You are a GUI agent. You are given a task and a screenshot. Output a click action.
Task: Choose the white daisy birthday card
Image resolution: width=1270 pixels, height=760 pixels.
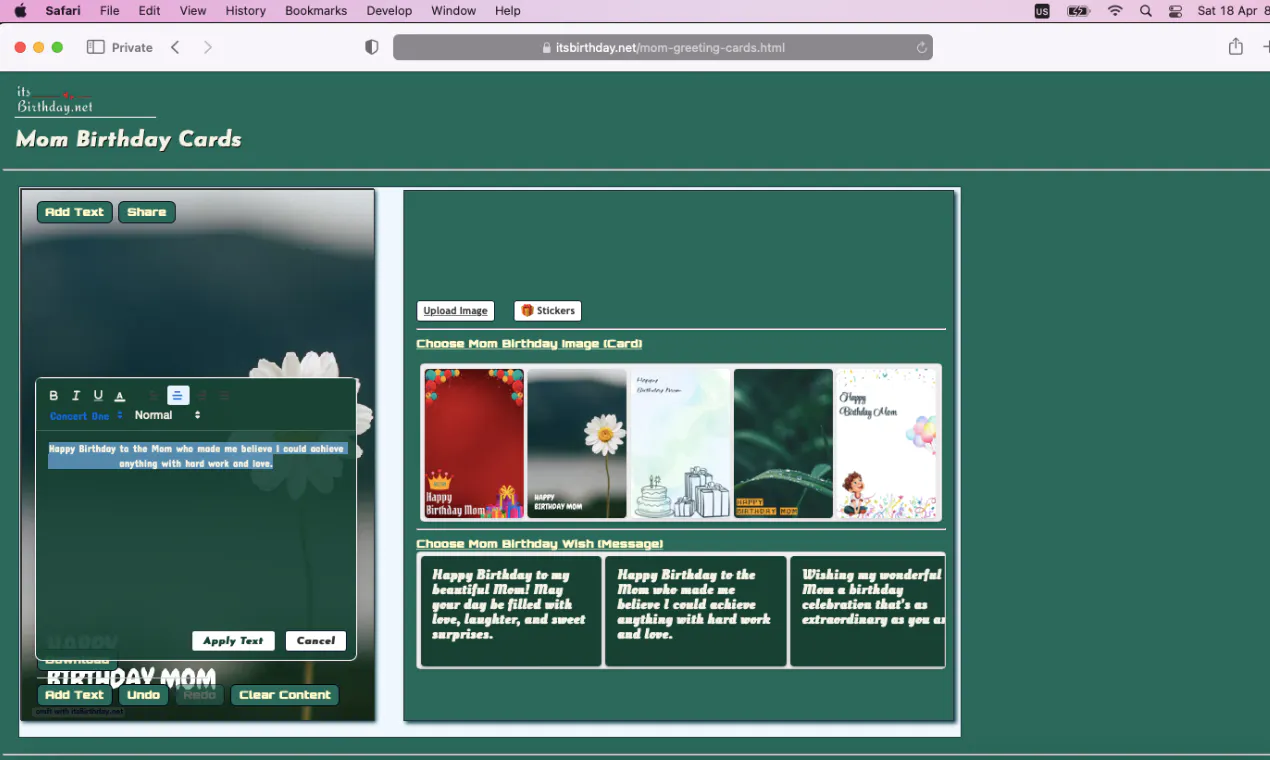click(577, 443)
